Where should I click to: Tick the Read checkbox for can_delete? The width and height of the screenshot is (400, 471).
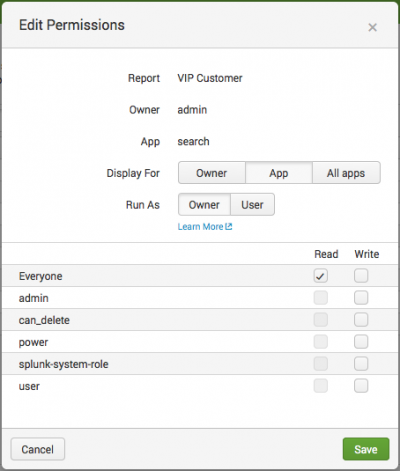[x=321, y=320]
